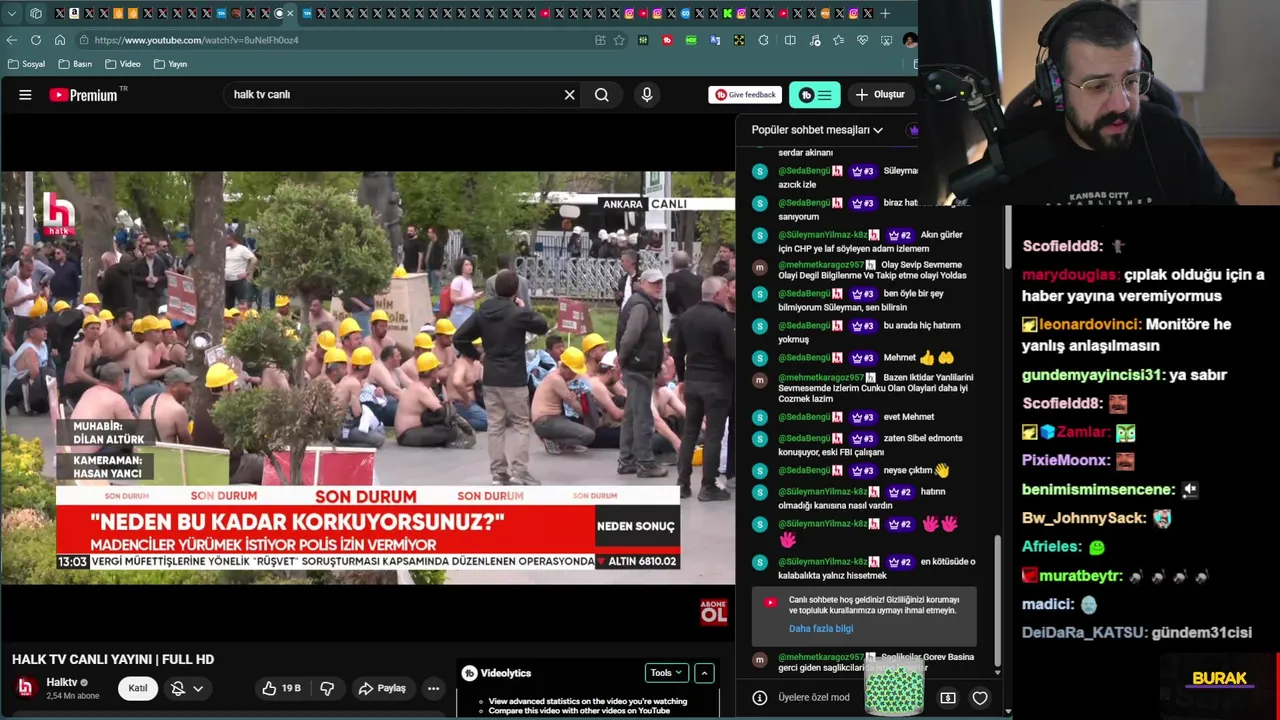Click Twitch chat user muratbeytr name
This screenshot has height=720, width=1280.
[x=1078, y=575]
